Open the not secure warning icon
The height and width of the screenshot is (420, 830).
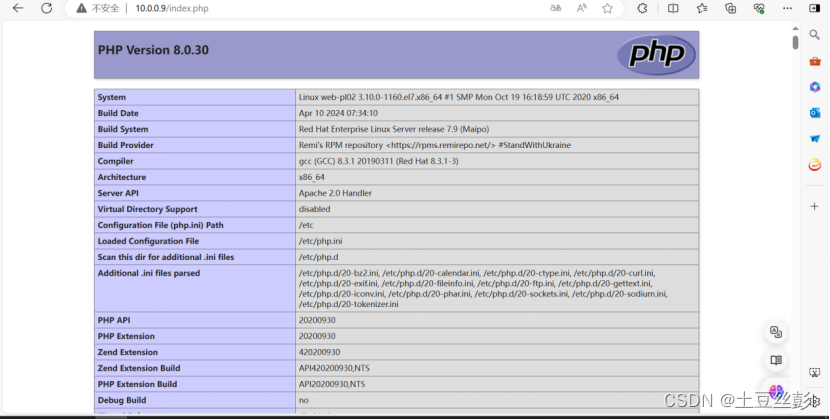pos(81,8)
